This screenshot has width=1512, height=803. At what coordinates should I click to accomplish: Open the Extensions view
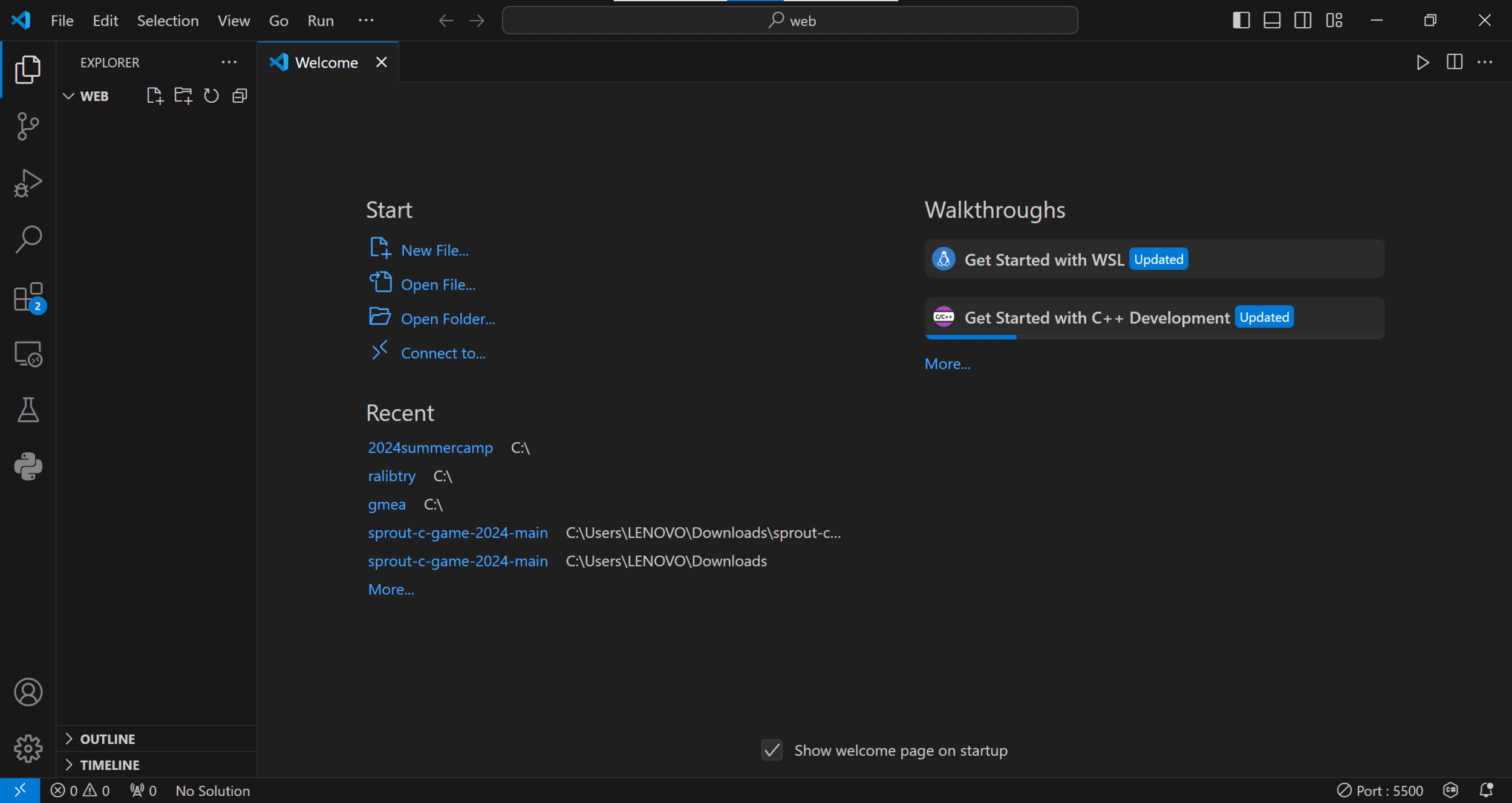(x=28, y=297)
